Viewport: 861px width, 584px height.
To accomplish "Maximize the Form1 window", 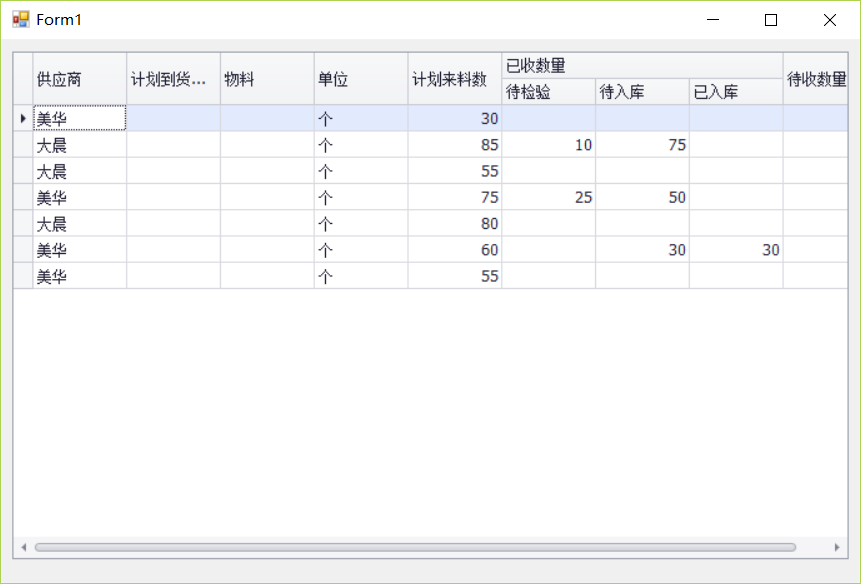I will [x=771, y=20].
